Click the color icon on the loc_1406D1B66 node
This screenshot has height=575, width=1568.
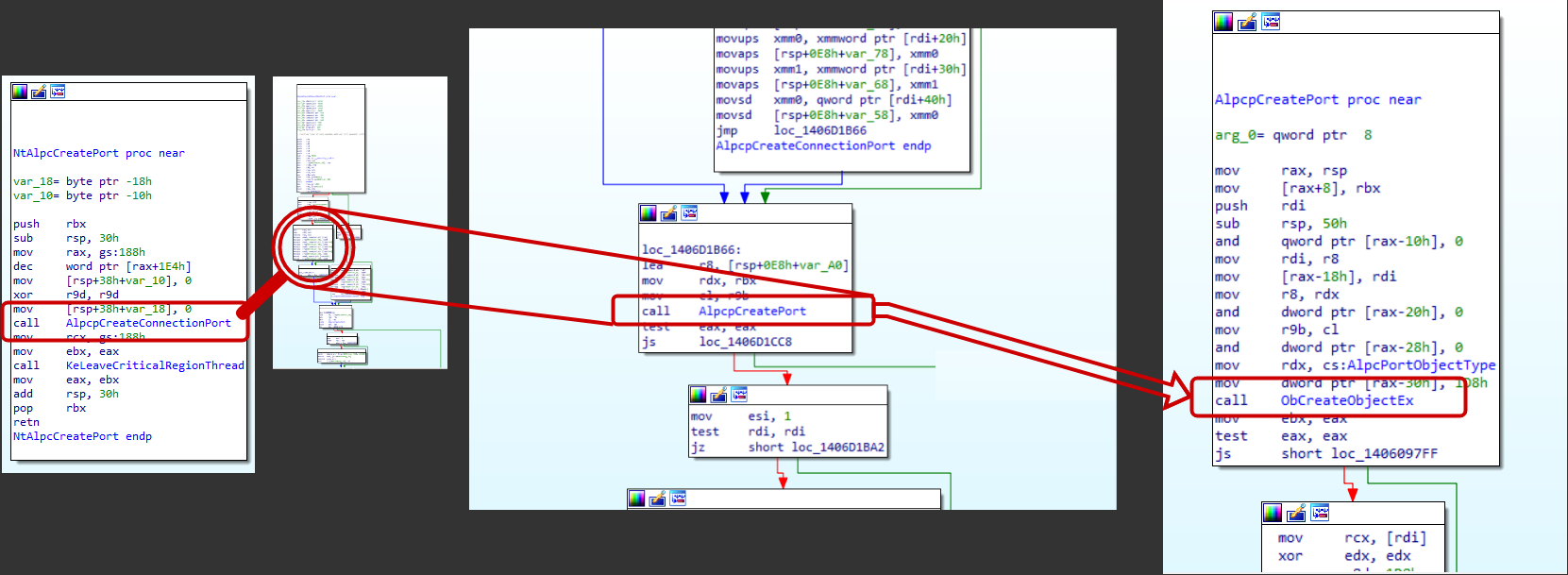pos(648,213)
